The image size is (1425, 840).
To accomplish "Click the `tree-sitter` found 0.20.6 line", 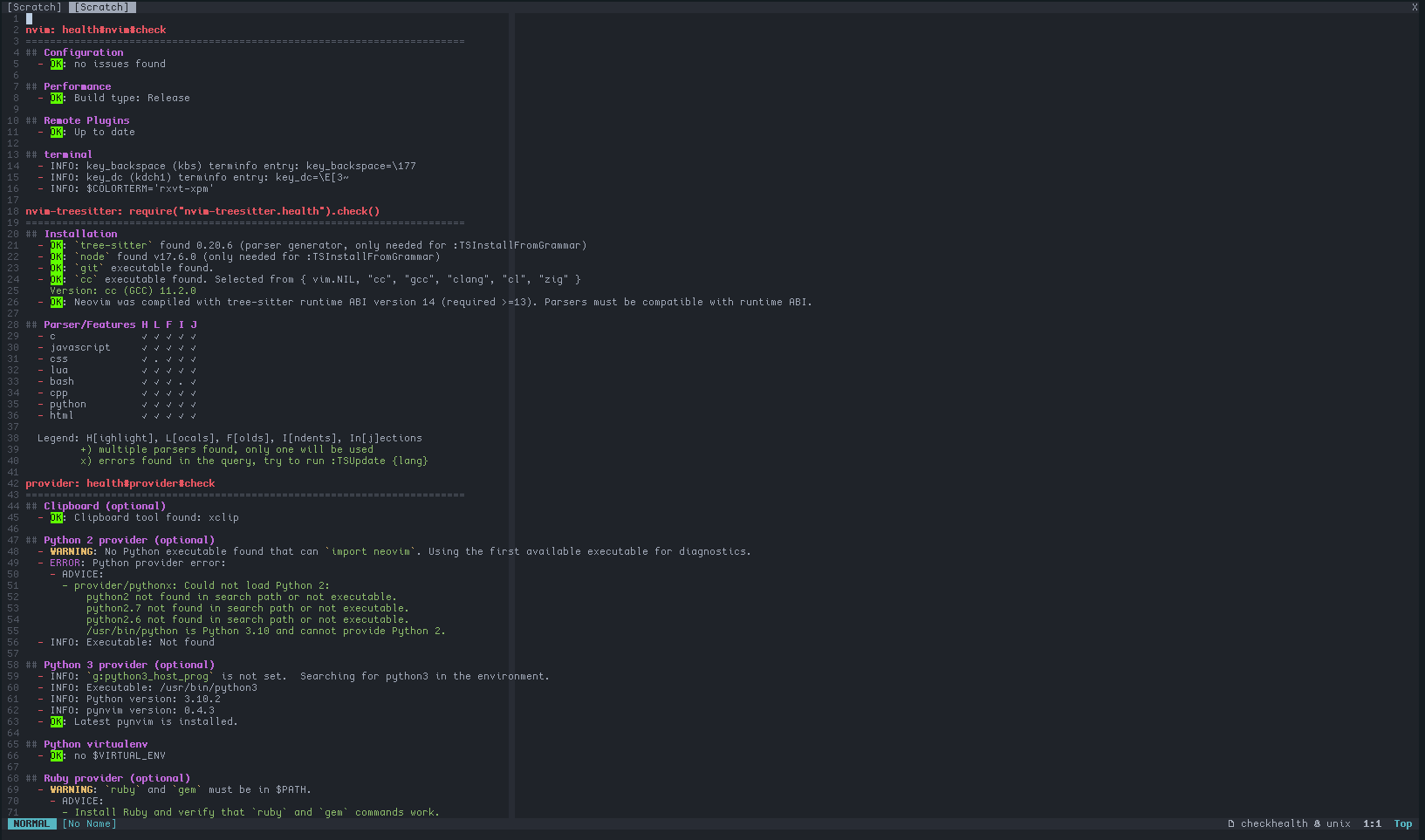I will 312,245.
